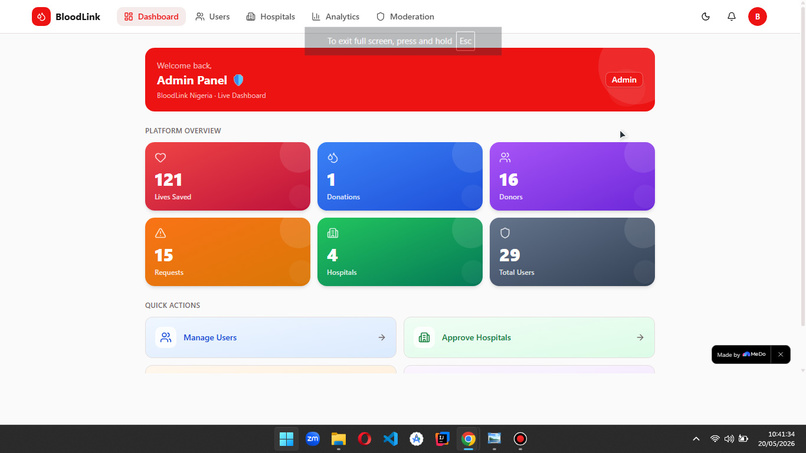Click the Approve Hospitals quick action

[529, 337]
